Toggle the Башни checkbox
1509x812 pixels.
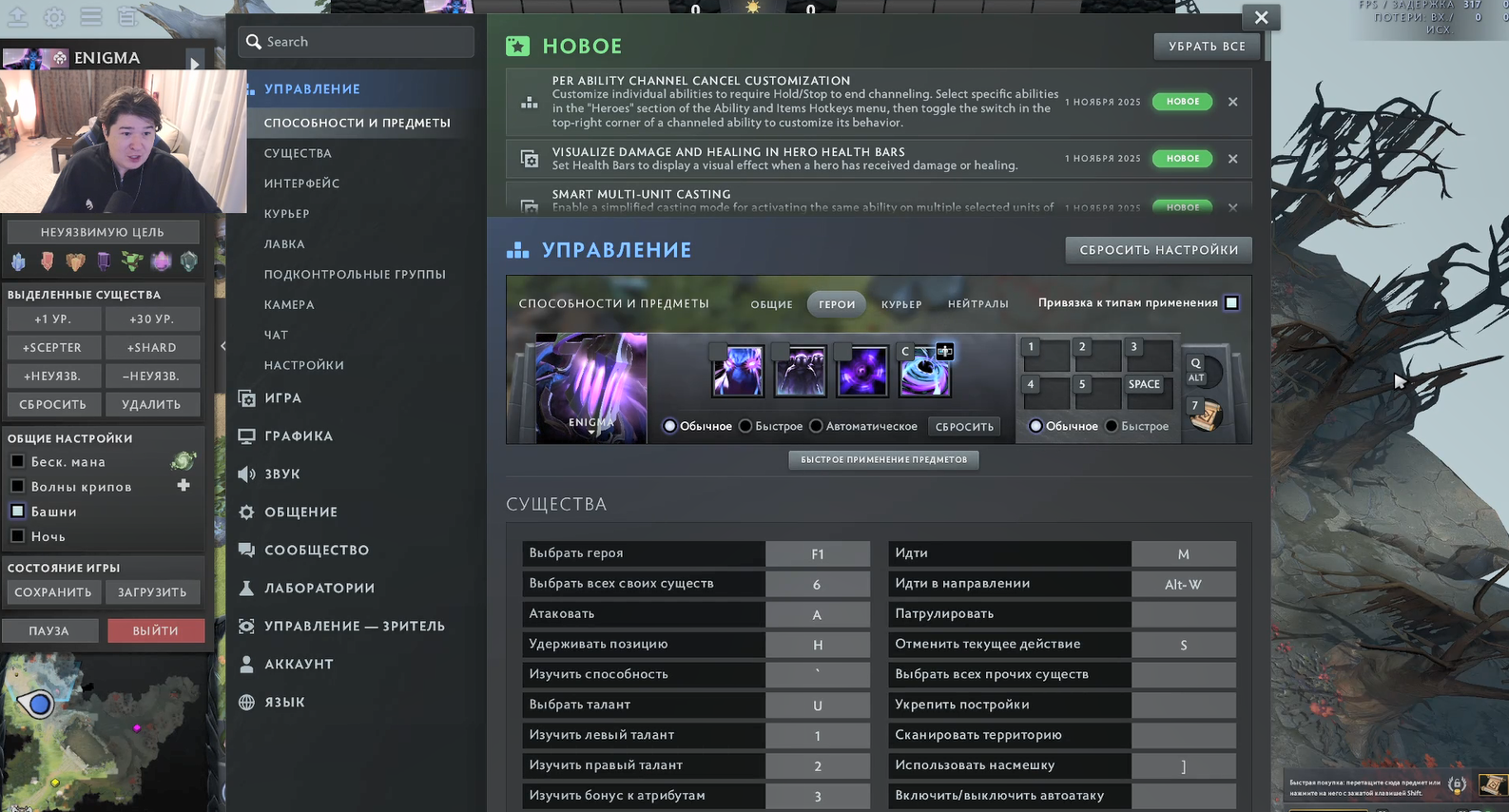click(17, 512)
